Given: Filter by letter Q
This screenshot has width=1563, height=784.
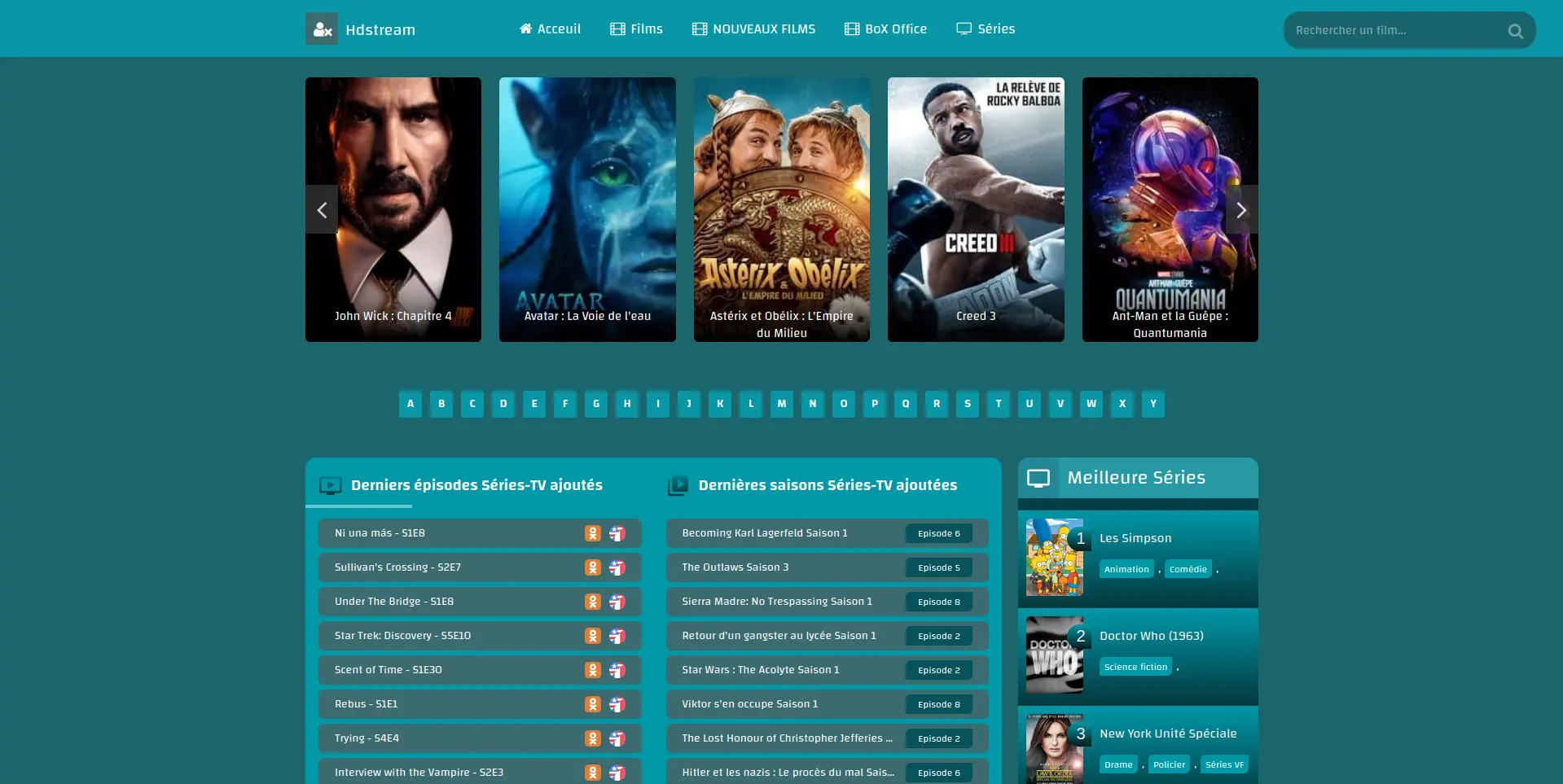Looking at the screenshot, I should [x=906, y=404].
